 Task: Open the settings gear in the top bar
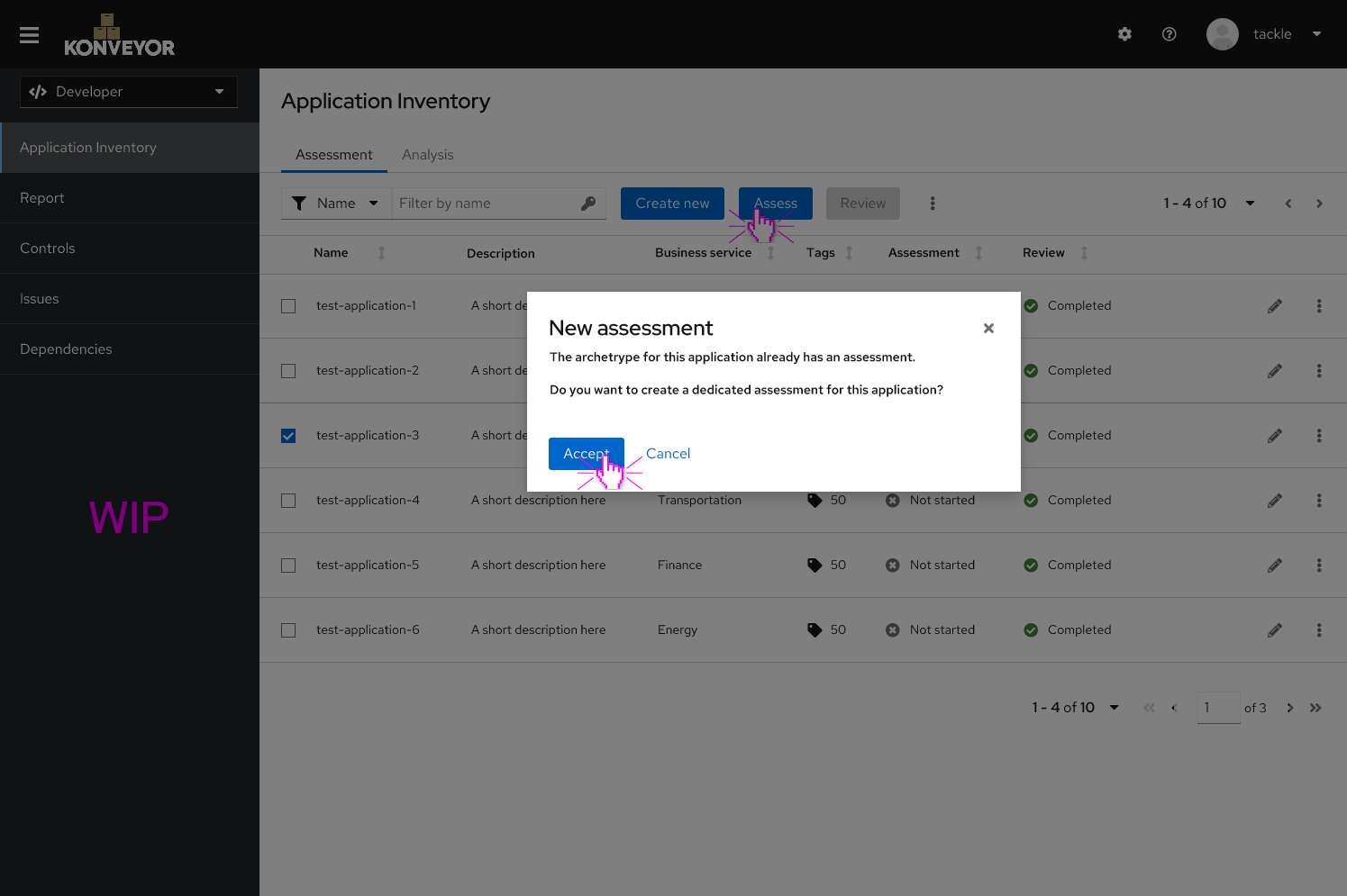click(1124, 33)
